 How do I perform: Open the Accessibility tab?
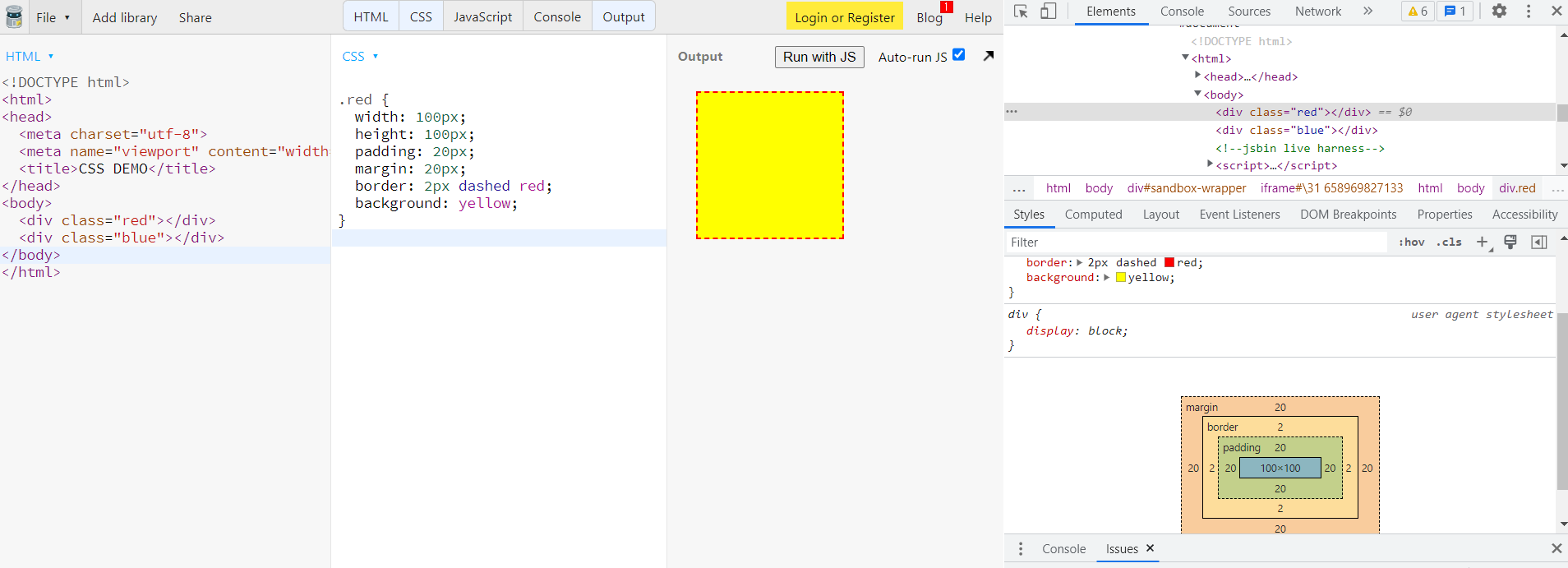(1524, 215)
